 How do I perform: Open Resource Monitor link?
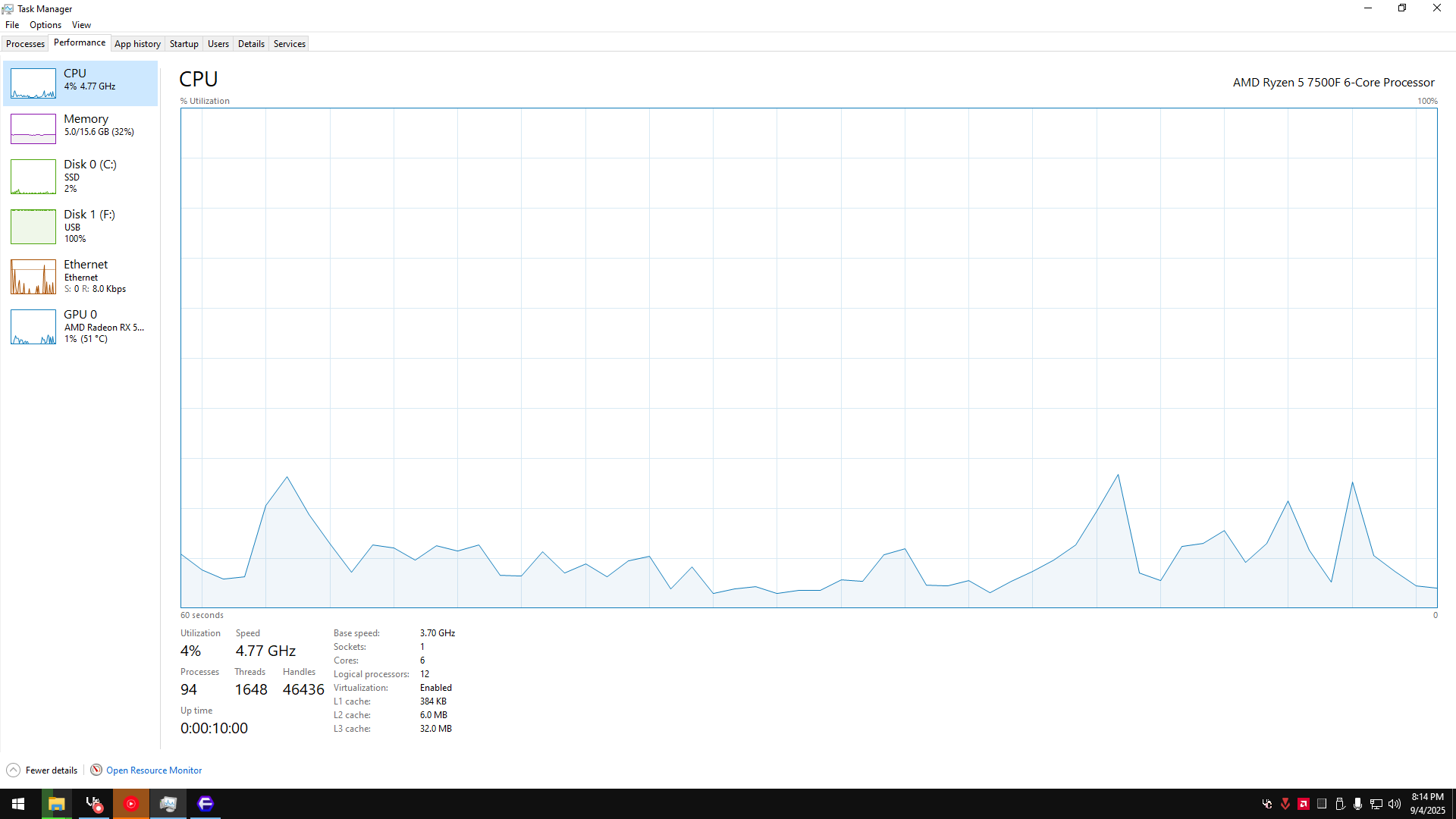pos(154,770)
